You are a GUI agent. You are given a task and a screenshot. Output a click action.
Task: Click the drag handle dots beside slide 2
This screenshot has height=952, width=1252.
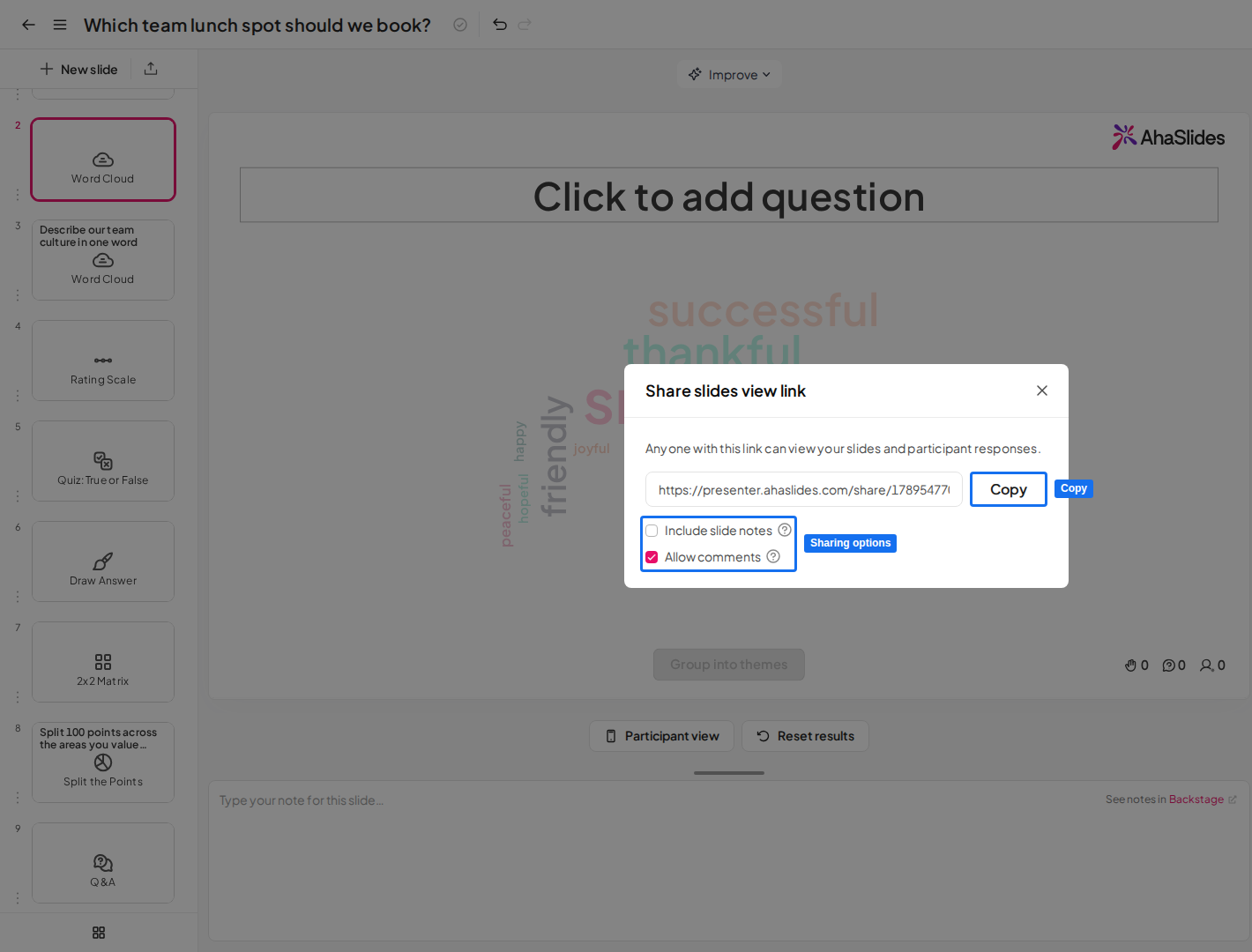point(18,194)
